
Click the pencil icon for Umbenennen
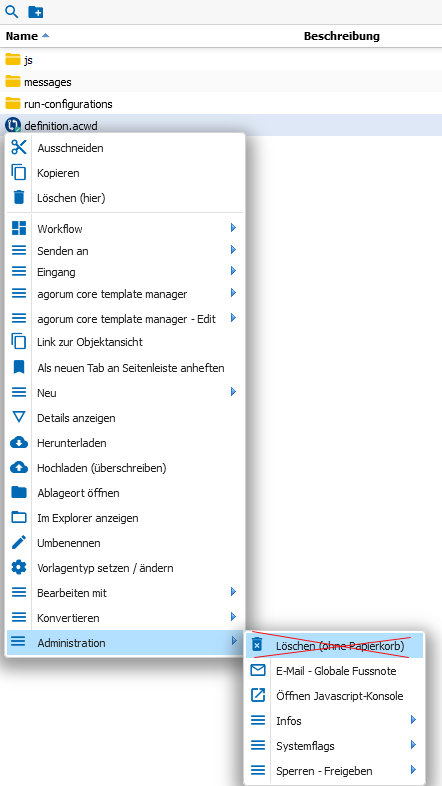(19, 542)
